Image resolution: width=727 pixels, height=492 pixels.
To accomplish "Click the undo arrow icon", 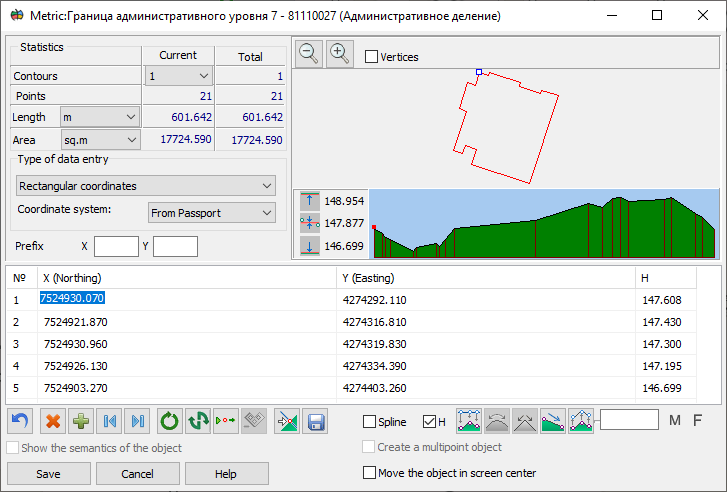I will coord(20,421).
